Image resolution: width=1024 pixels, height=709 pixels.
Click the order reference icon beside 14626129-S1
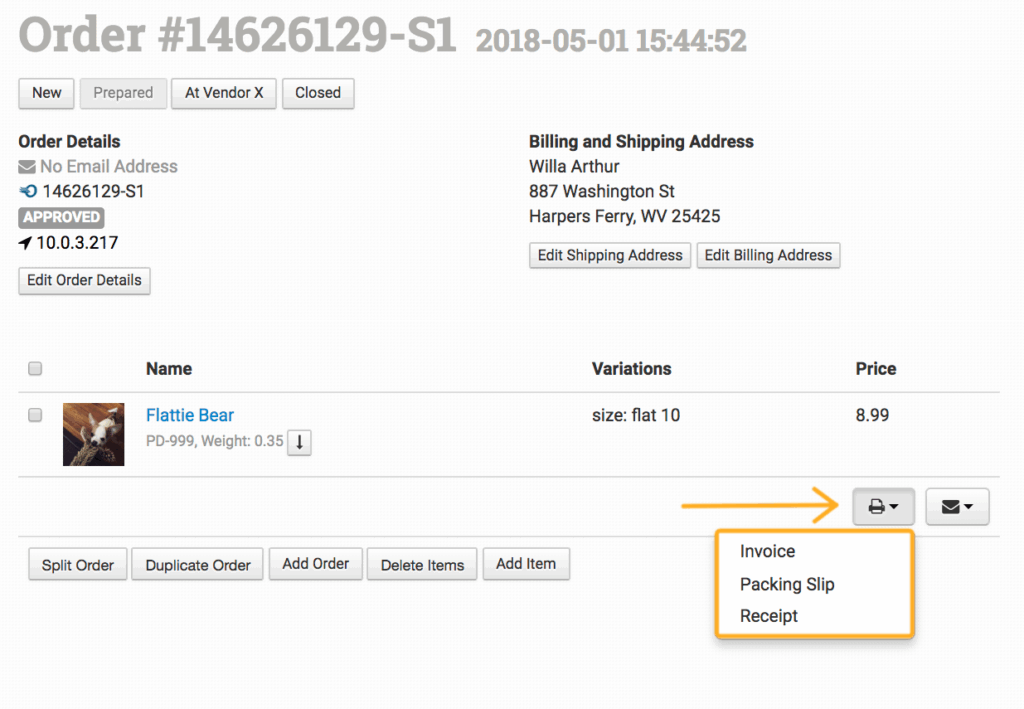click(x=27, y=191)
